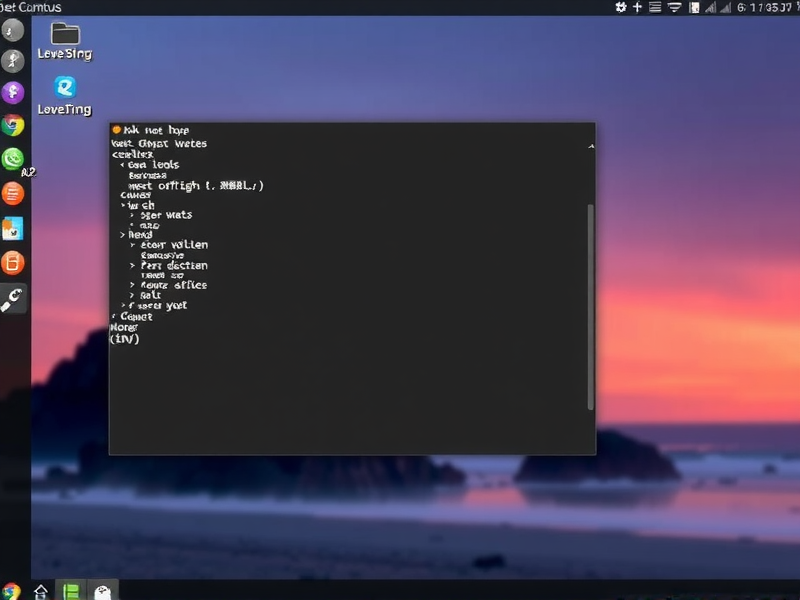Open the white ghost icon in bottom taskbar
800x600 pixels.
pos(102,590)
